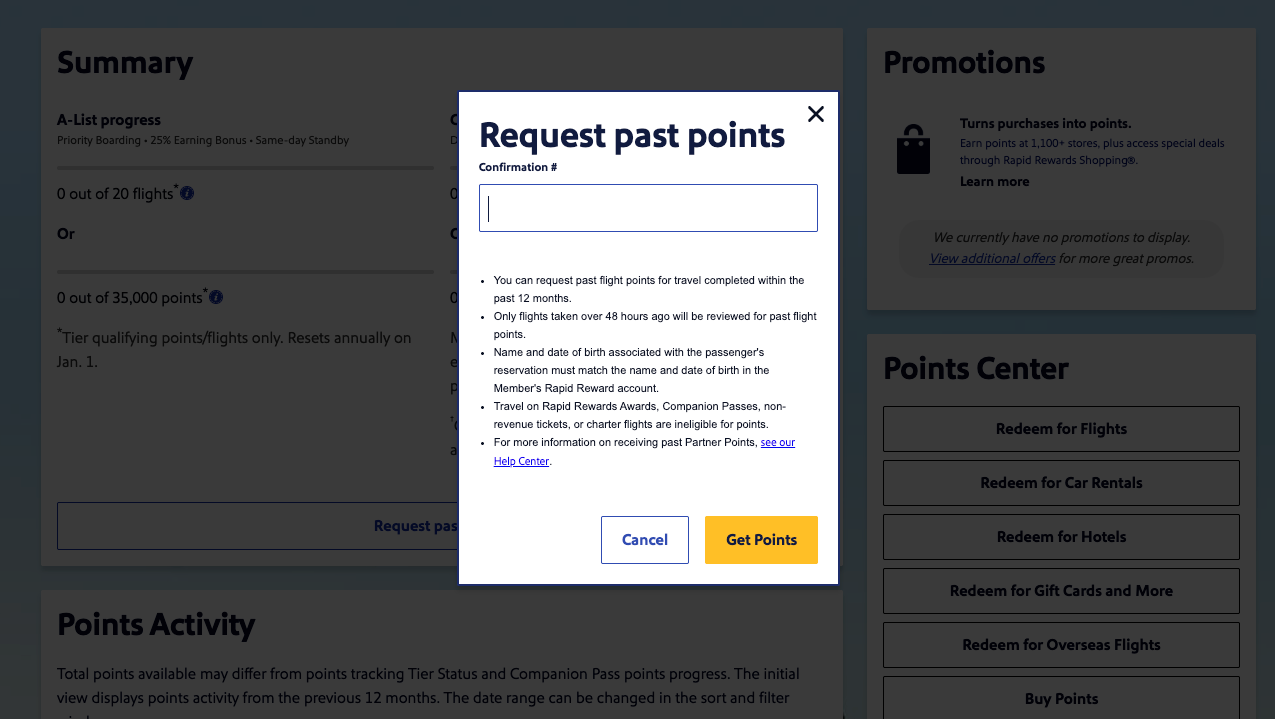Open Redeem for Overseas Flights
The image size is (1275, 719).
tap(1061, 644)
